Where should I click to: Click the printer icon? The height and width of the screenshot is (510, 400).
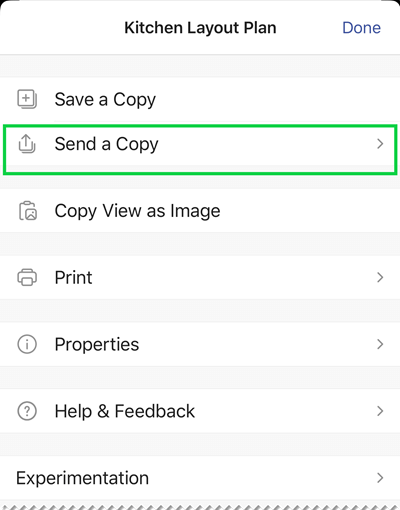[27, 277]
